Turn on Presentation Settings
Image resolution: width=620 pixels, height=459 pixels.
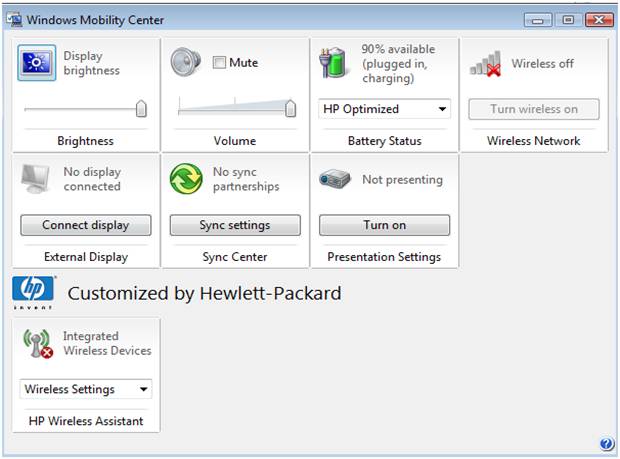[384, 225]
